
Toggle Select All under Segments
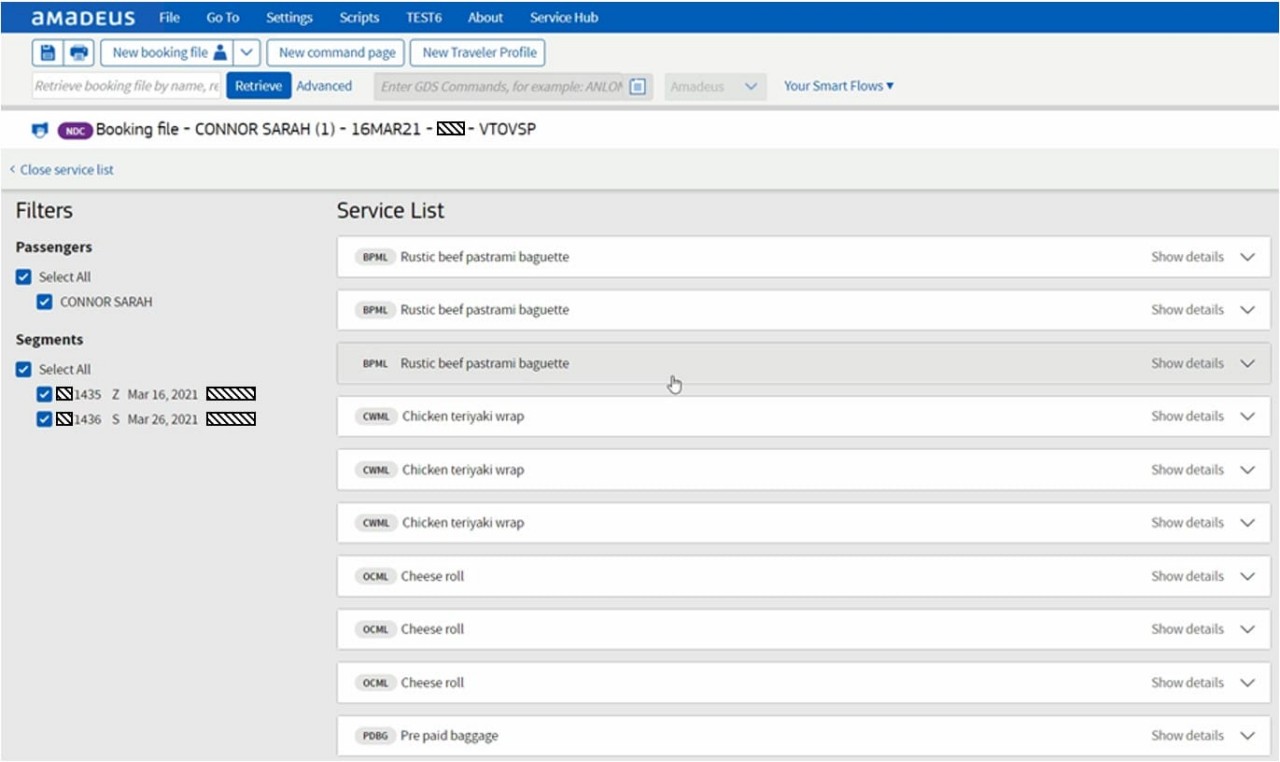[24, 369]
